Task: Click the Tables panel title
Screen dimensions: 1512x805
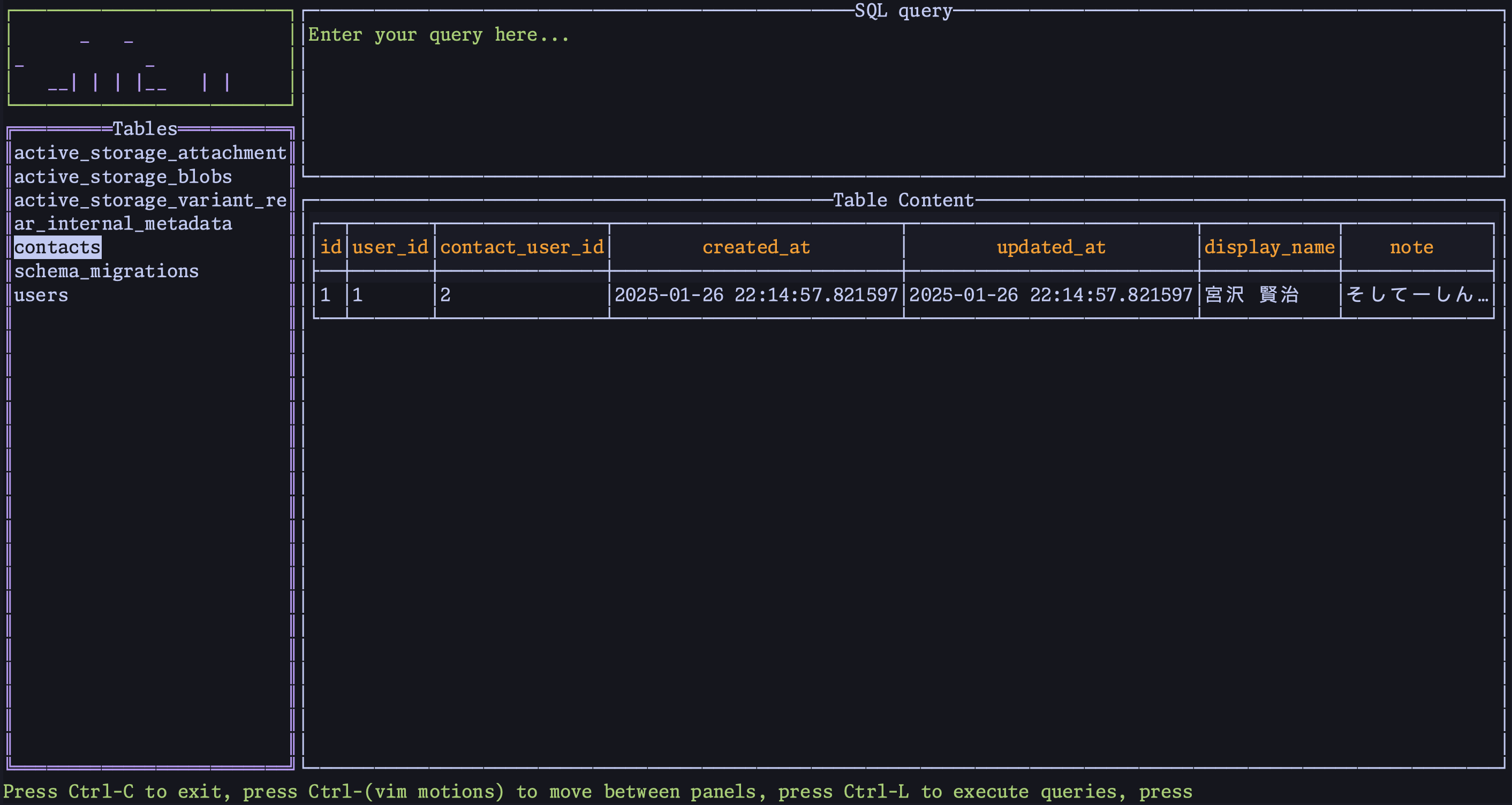Action: pos(145,128)
